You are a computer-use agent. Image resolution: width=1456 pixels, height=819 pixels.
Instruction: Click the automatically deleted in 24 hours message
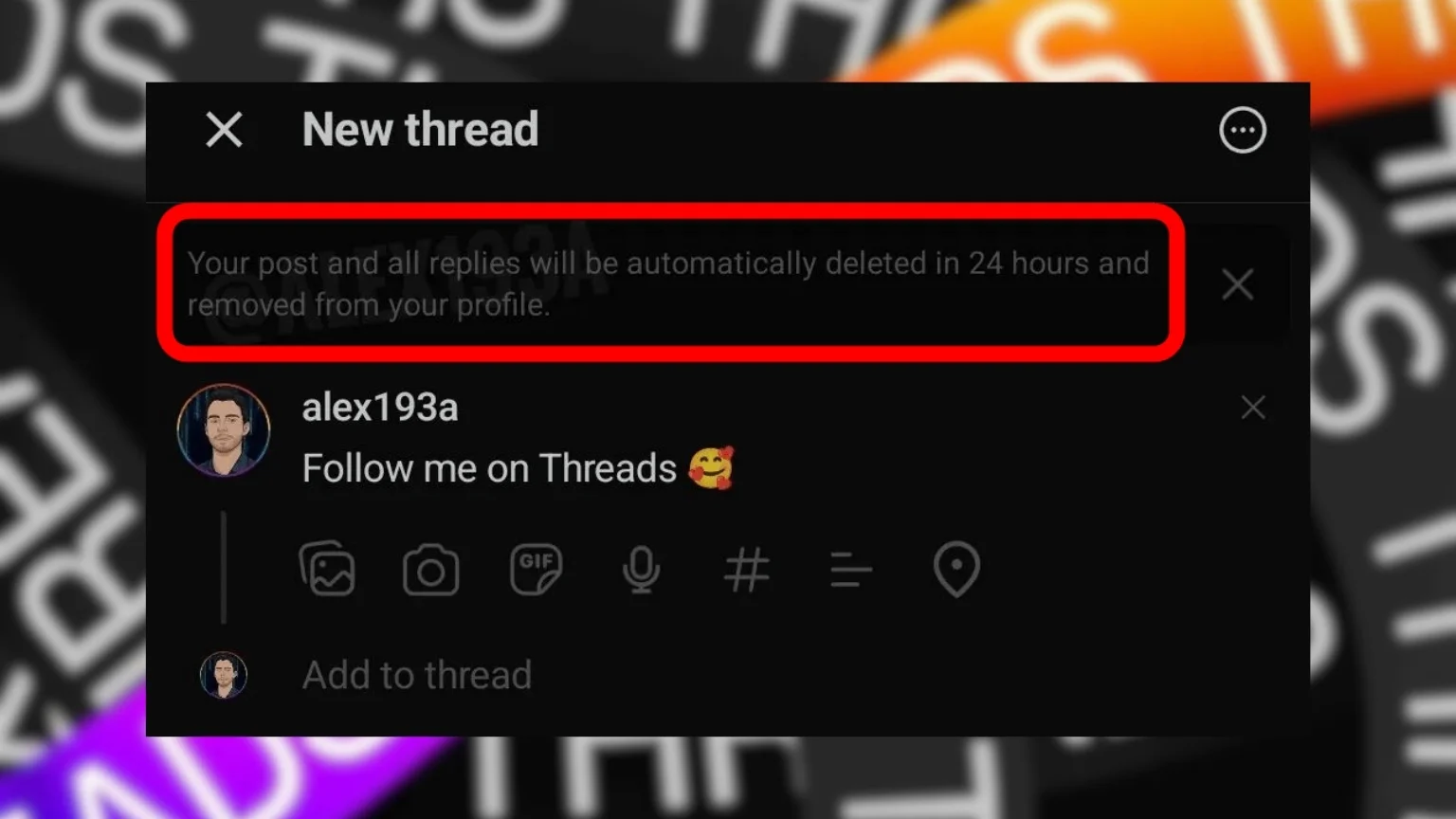(668, 283)
